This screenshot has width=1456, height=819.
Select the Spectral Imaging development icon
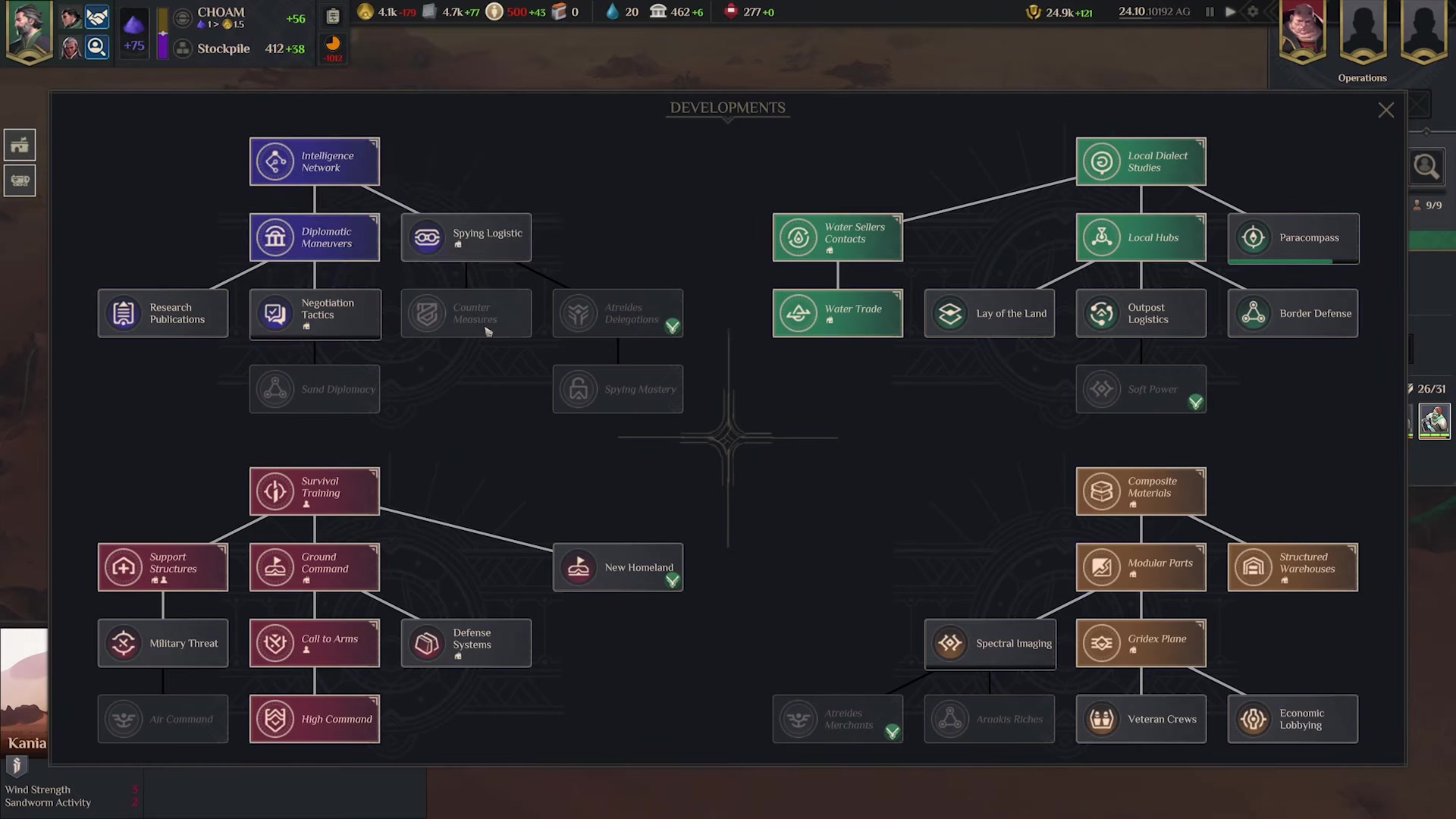[949, 643]
